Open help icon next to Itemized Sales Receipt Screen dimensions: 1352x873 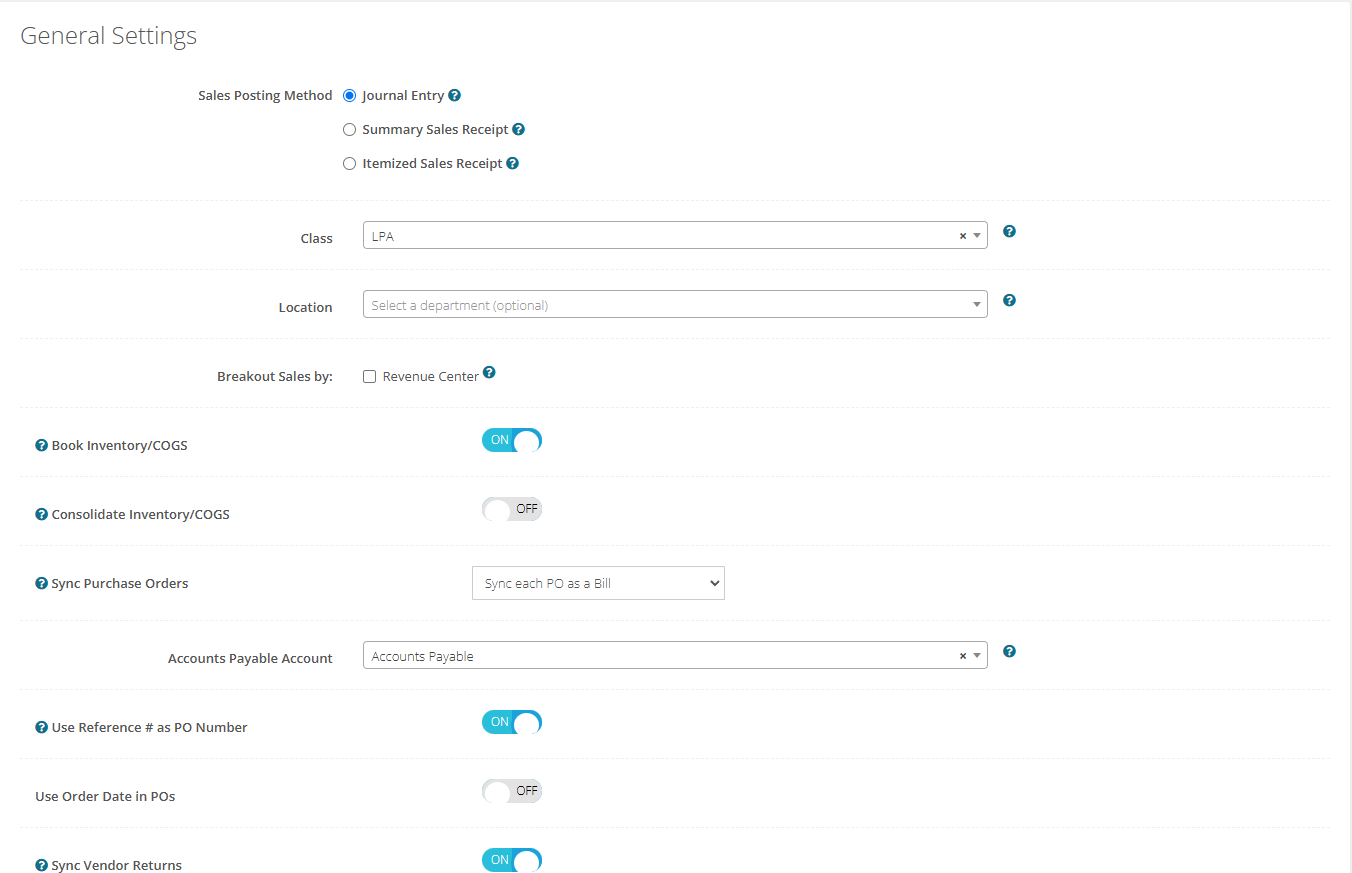[513, 163]
